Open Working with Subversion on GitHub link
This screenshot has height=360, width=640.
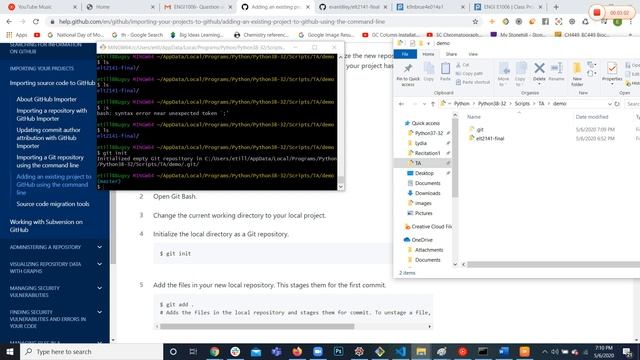pos(46,226)
